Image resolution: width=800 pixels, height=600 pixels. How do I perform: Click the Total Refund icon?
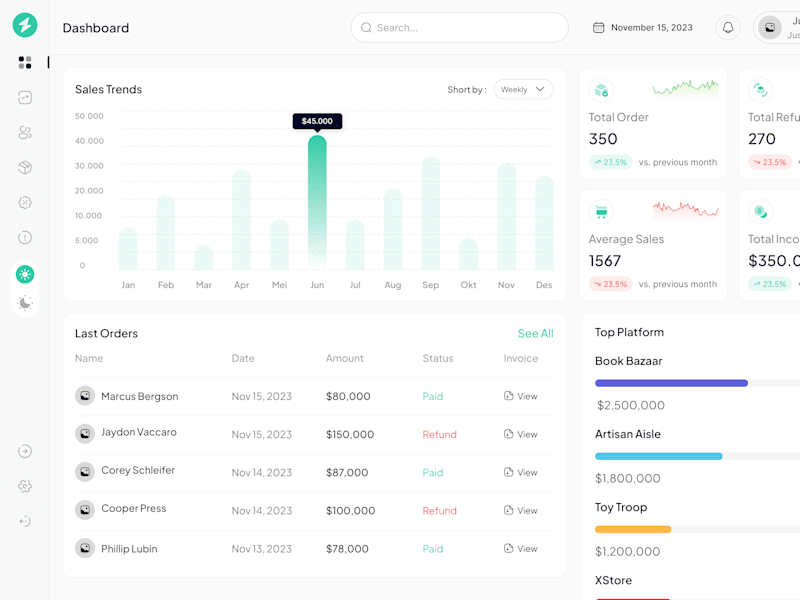click(761, 90)
